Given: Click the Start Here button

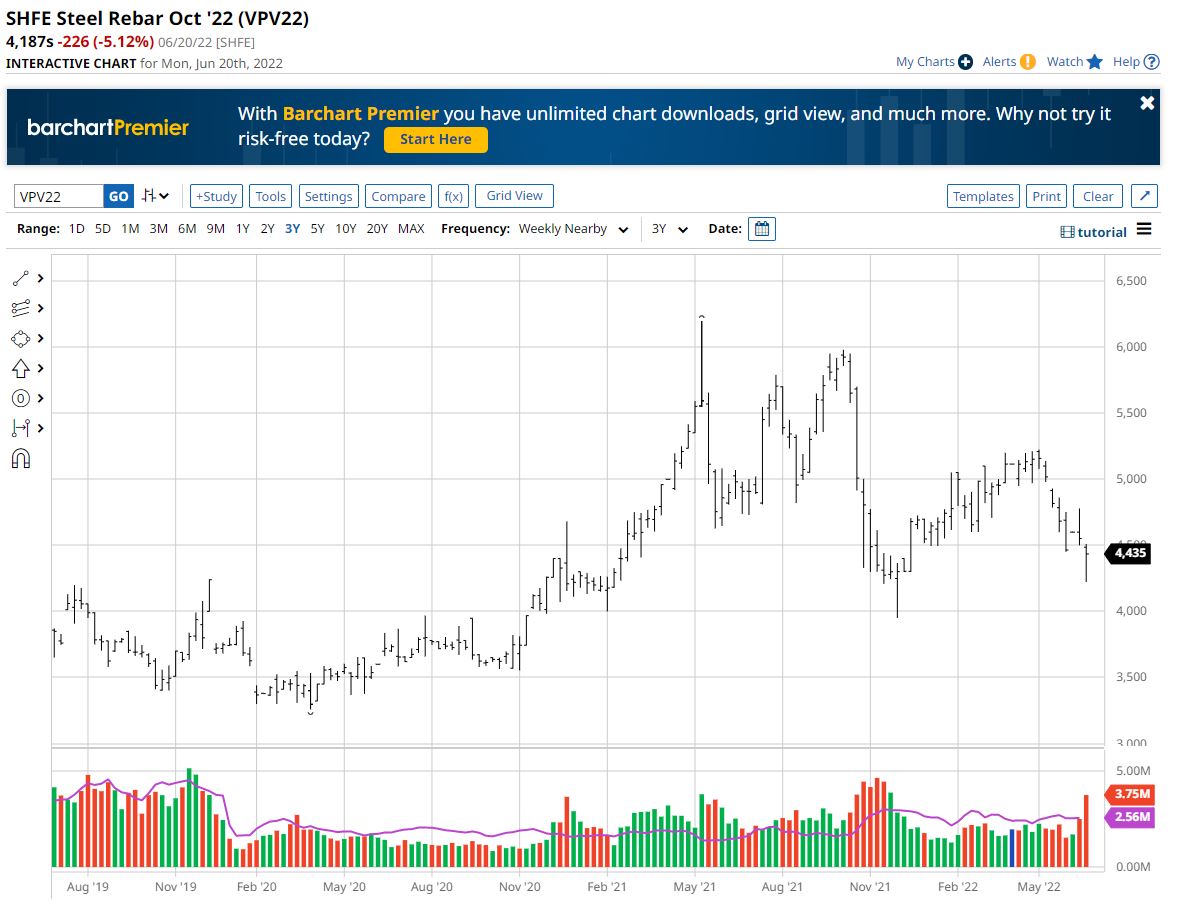Looking at the screenshot, I should click(x=435, y=140).
